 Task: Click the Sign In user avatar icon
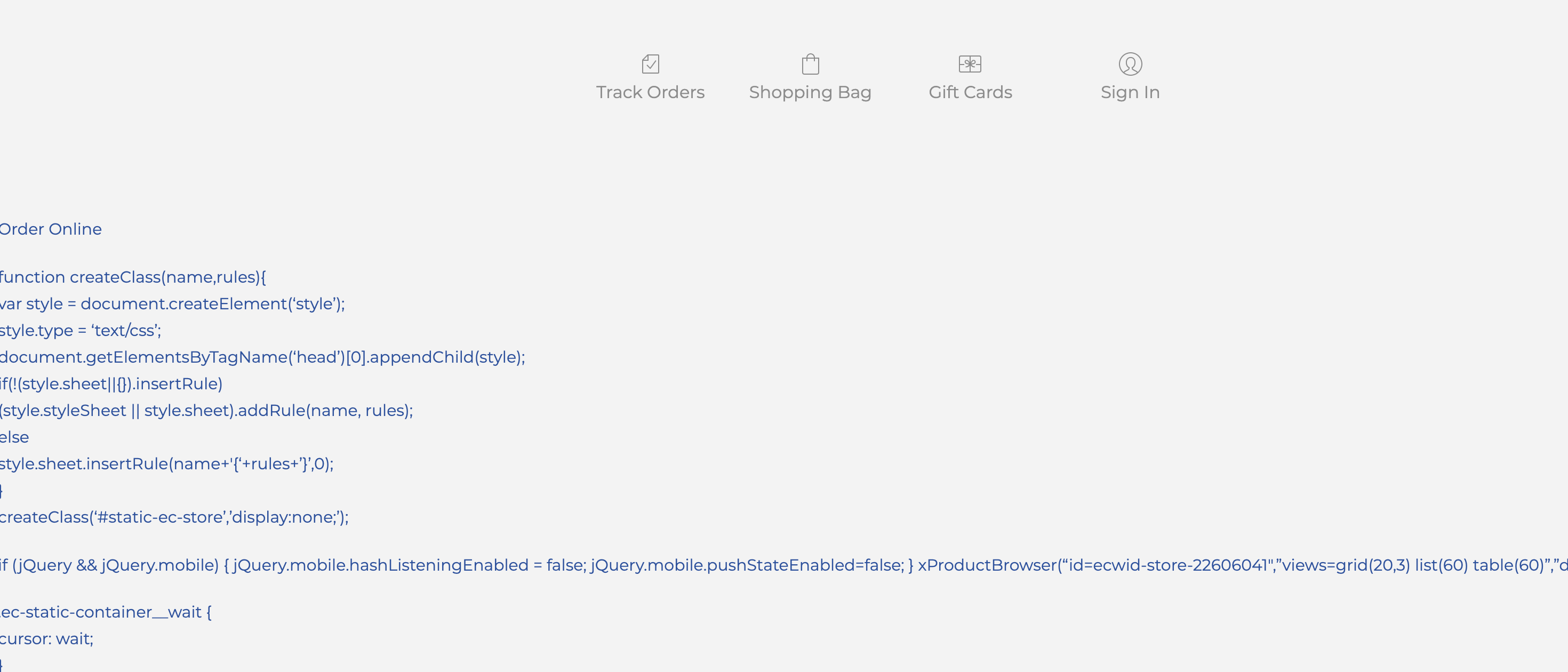(1130, 64)
